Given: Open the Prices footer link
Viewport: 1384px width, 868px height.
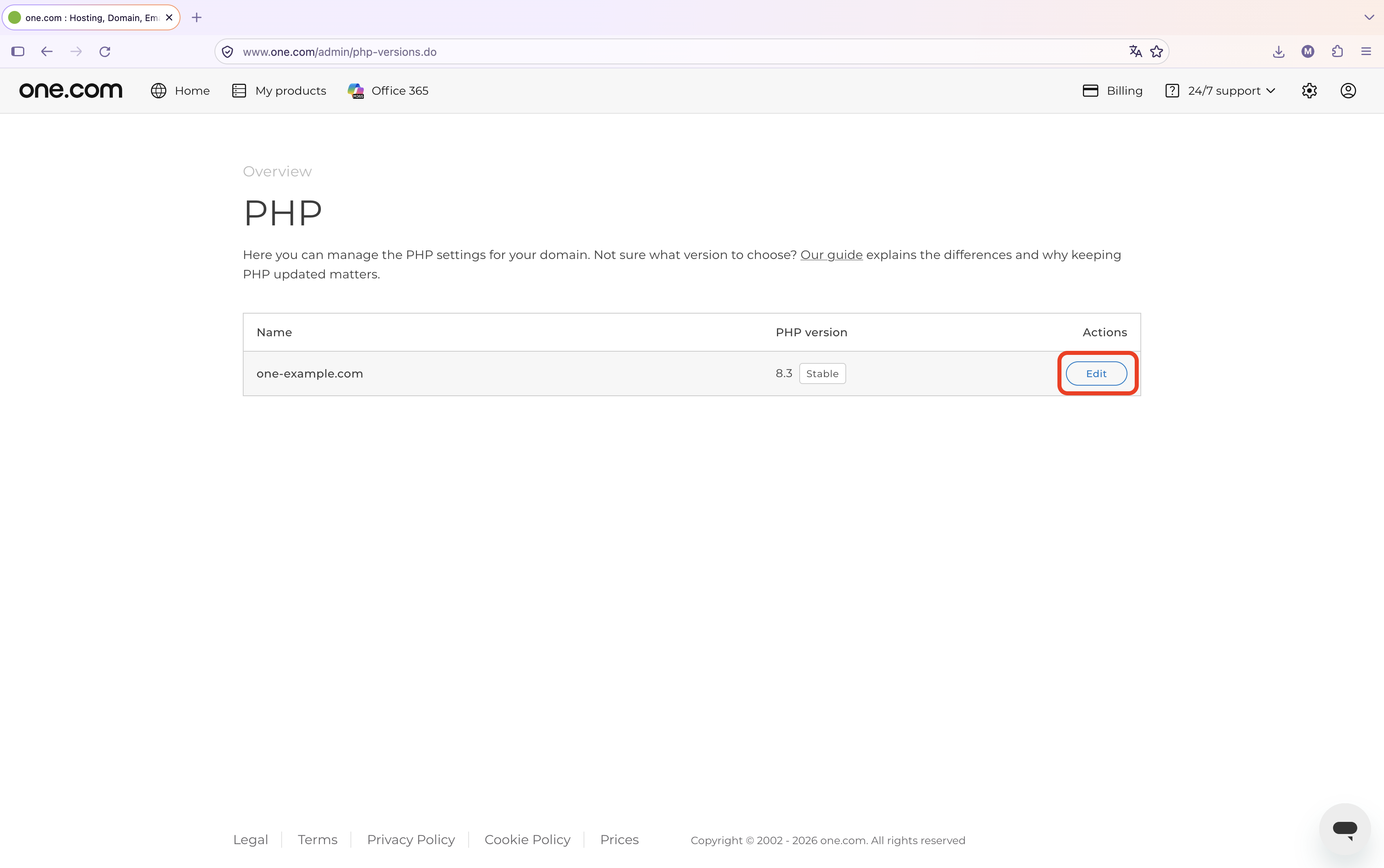Looking at the screenshot, I should coord(620,840).
